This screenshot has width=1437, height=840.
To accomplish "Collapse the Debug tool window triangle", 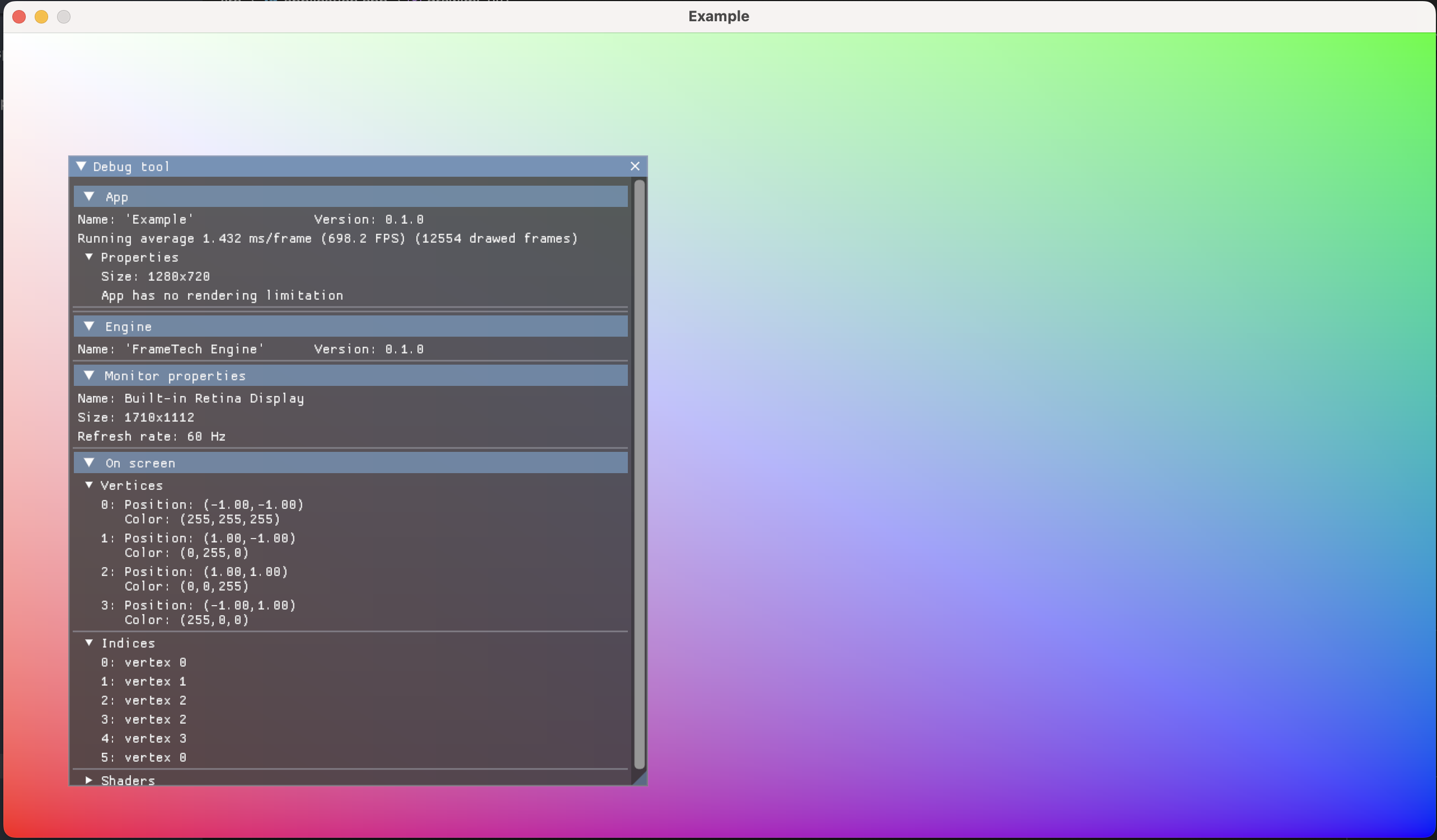I will click(x=81, y=167).
